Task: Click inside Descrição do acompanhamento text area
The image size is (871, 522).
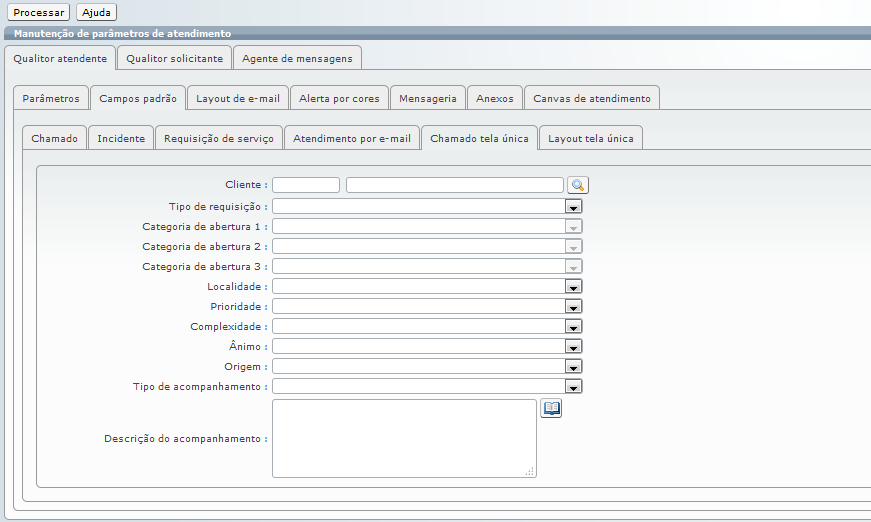Action: tap(404, 438)
